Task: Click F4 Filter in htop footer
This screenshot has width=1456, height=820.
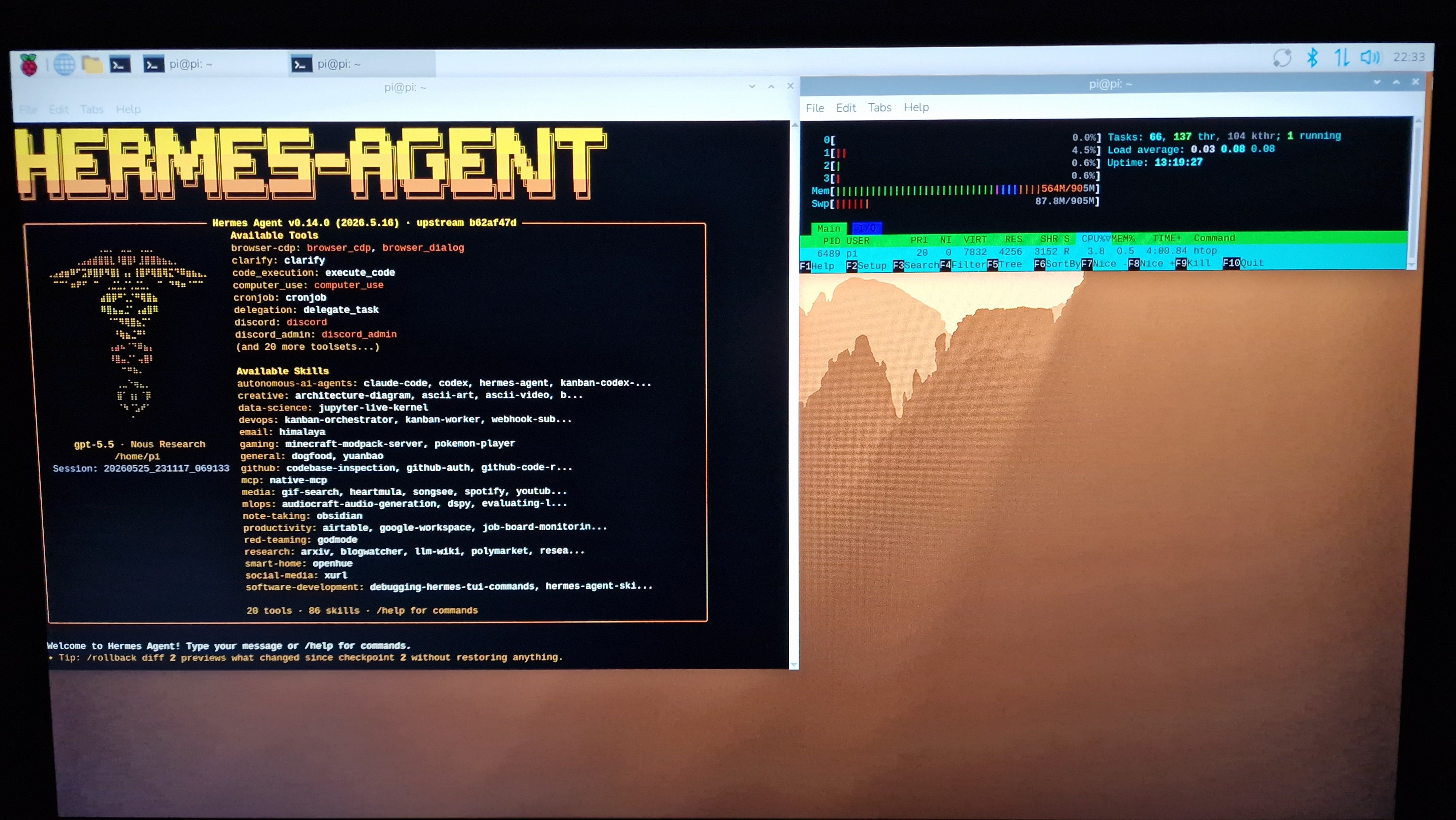Action: 963,265
